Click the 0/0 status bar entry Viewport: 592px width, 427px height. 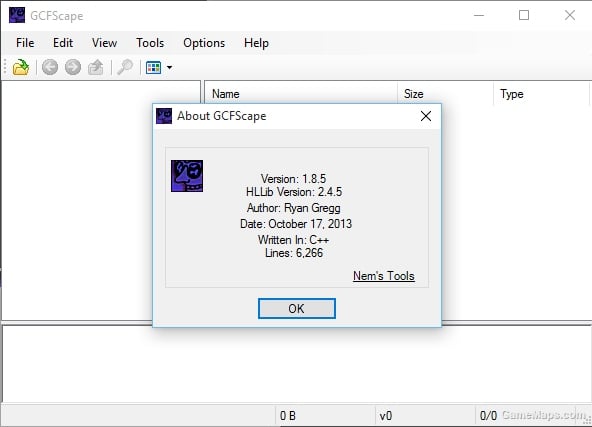[488, 416]
